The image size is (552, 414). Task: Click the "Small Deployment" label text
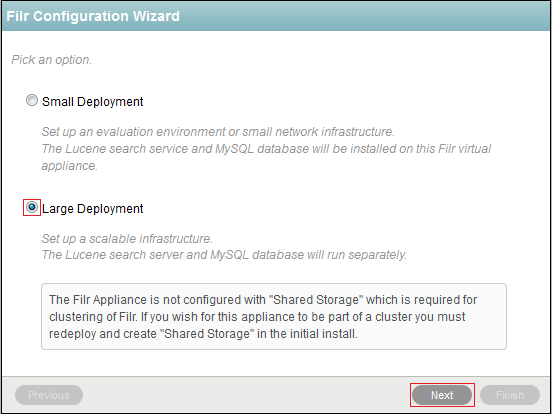pos(93,102)
